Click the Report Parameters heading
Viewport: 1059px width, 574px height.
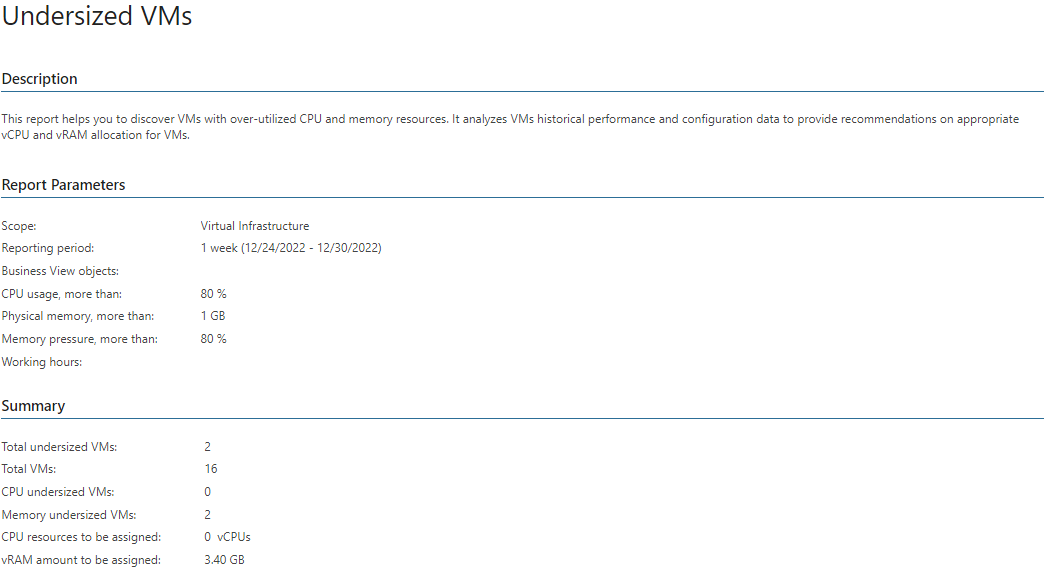63,185
